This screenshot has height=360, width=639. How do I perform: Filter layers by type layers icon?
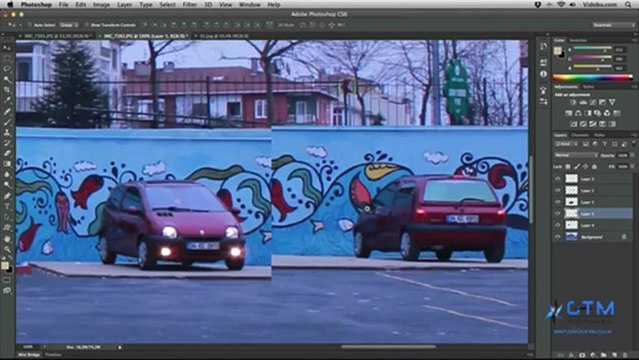click(x=605, y=144)
